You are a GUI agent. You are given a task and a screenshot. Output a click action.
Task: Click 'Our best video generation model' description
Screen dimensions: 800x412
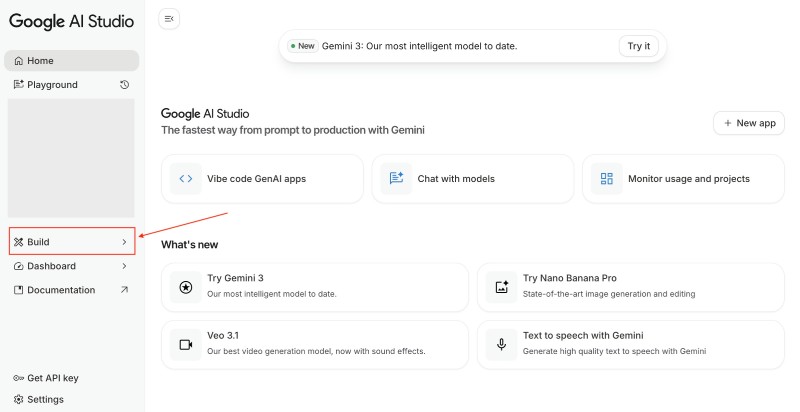tap(316, 351)
